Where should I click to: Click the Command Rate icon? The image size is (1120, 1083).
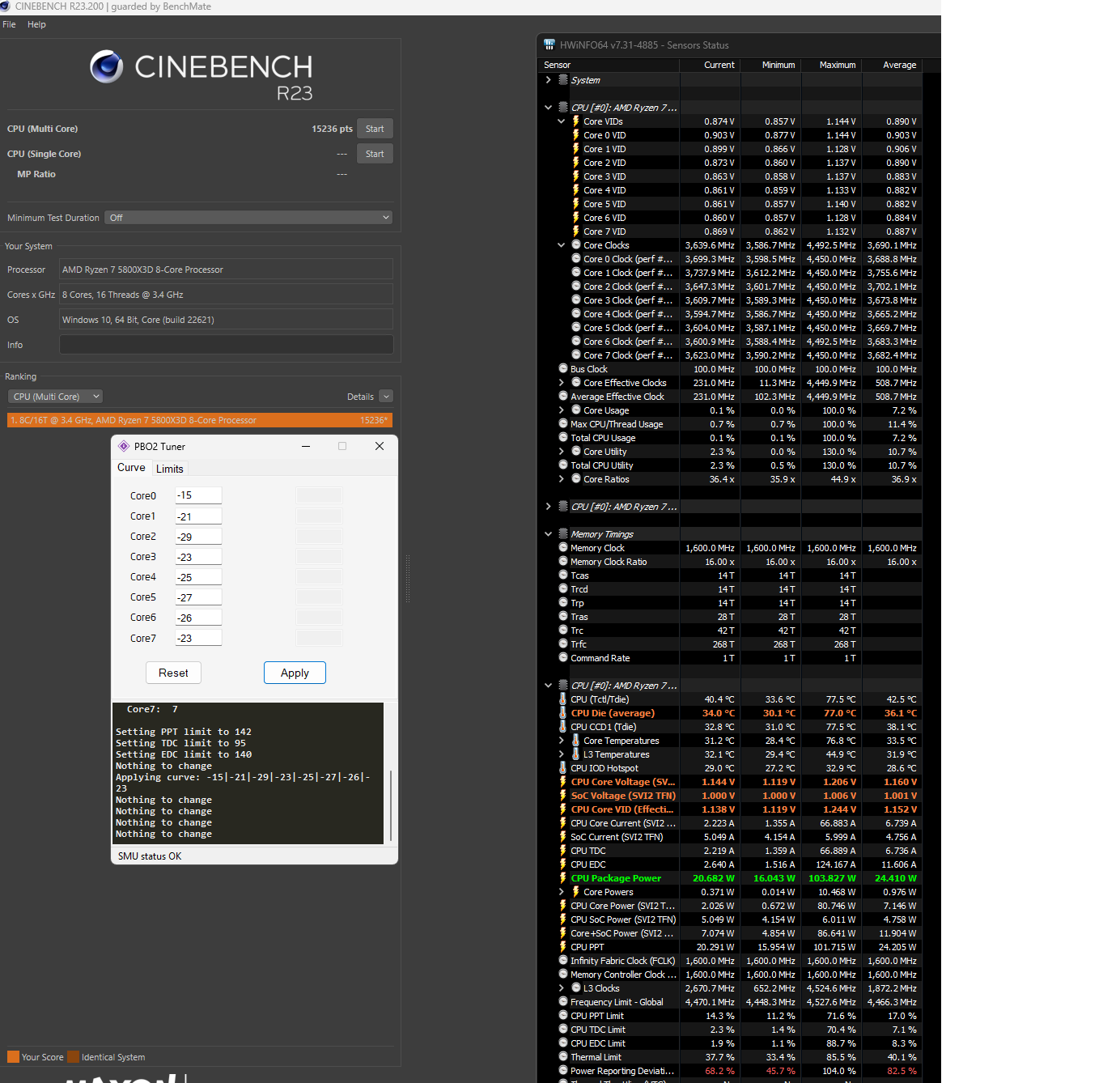(563, 657)
